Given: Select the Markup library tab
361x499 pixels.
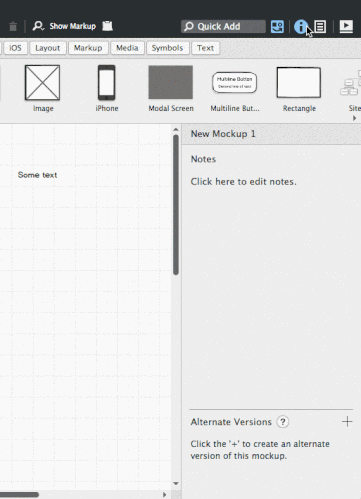Looking at the screenshot, I should pos(88,48).
